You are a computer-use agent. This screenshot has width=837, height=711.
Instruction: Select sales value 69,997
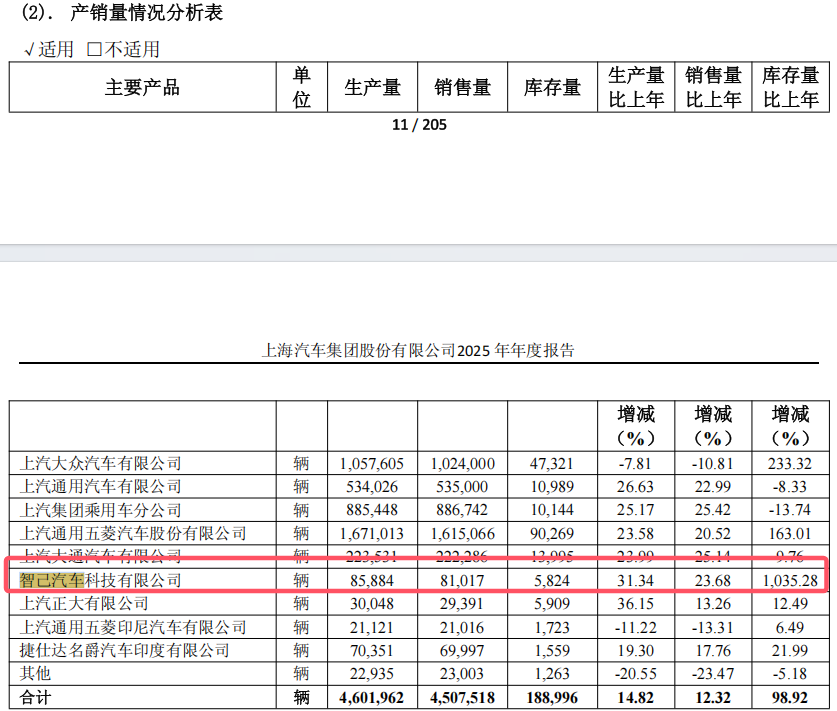[x=462, y=651]
